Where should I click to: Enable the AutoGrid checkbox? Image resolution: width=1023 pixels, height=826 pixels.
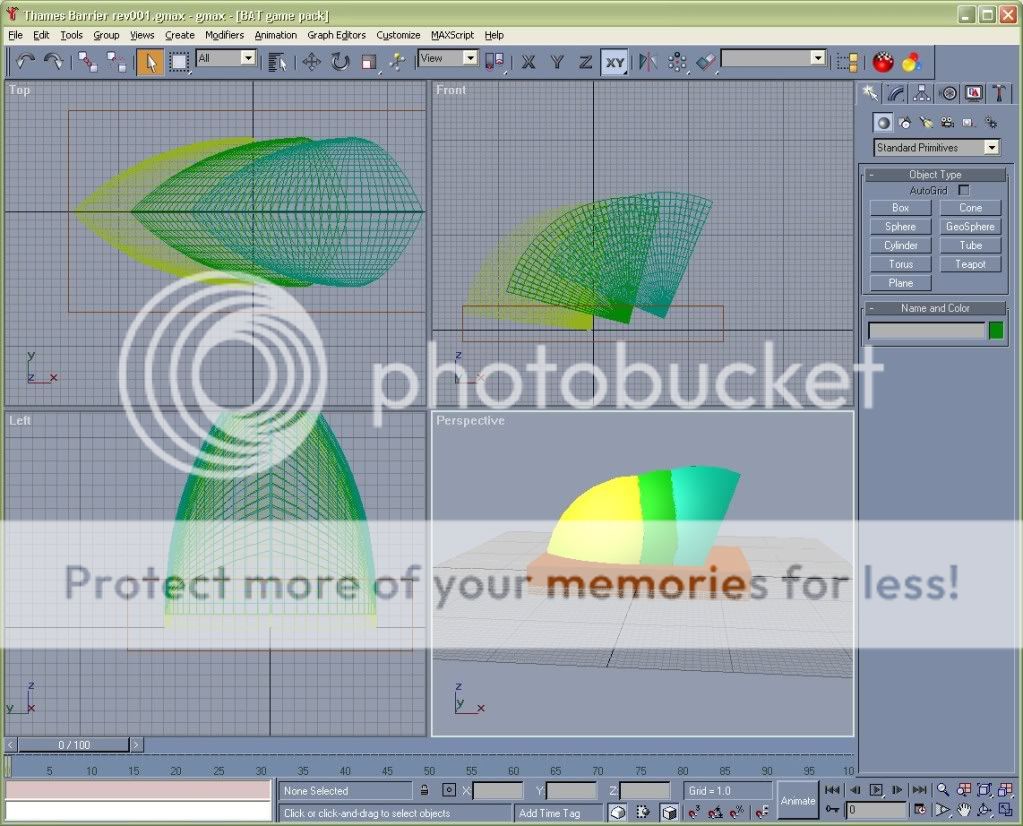tap(964, 190)
